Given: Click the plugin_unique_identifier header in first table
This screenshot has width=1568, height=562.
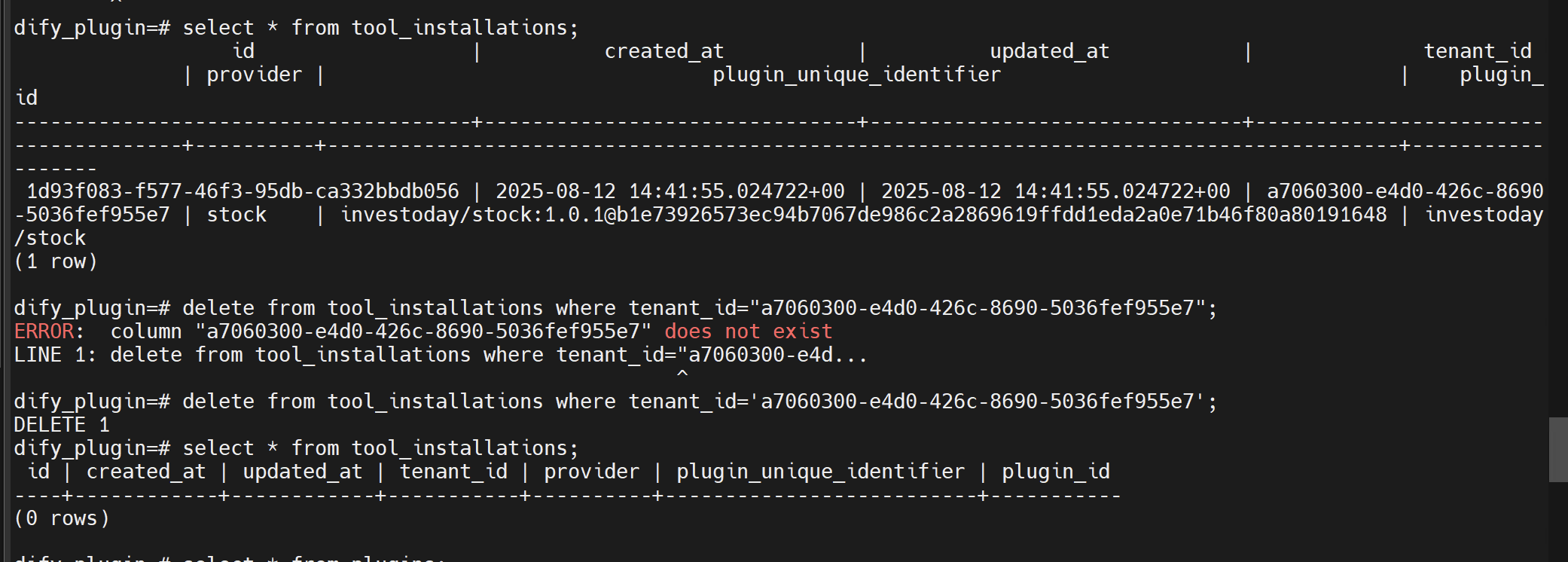Looking at the screenshot, I should [x=856, y=75].
